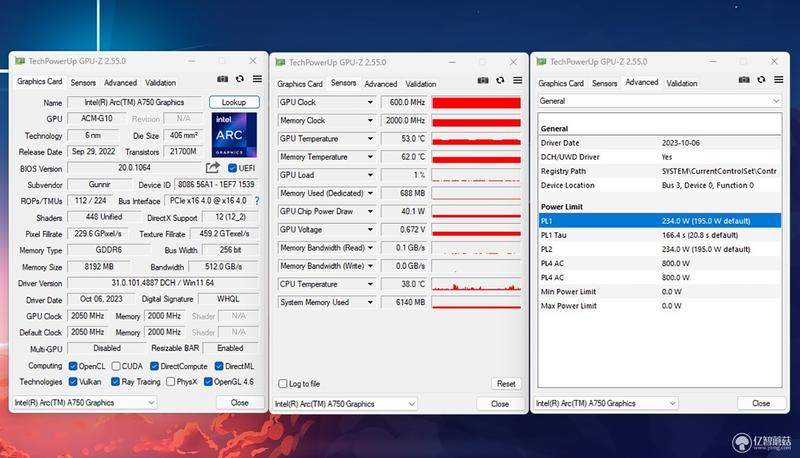
Task: Switch to Graphics Card tab in Advanced window
Action: [561, 83]
